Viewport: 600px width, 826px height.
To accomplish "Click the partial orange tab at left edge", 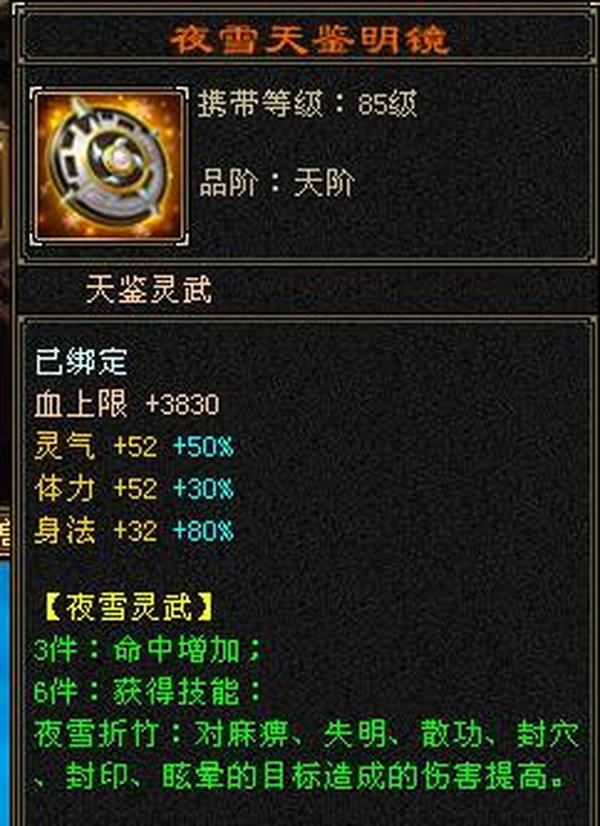I will [x=5, y=531].
